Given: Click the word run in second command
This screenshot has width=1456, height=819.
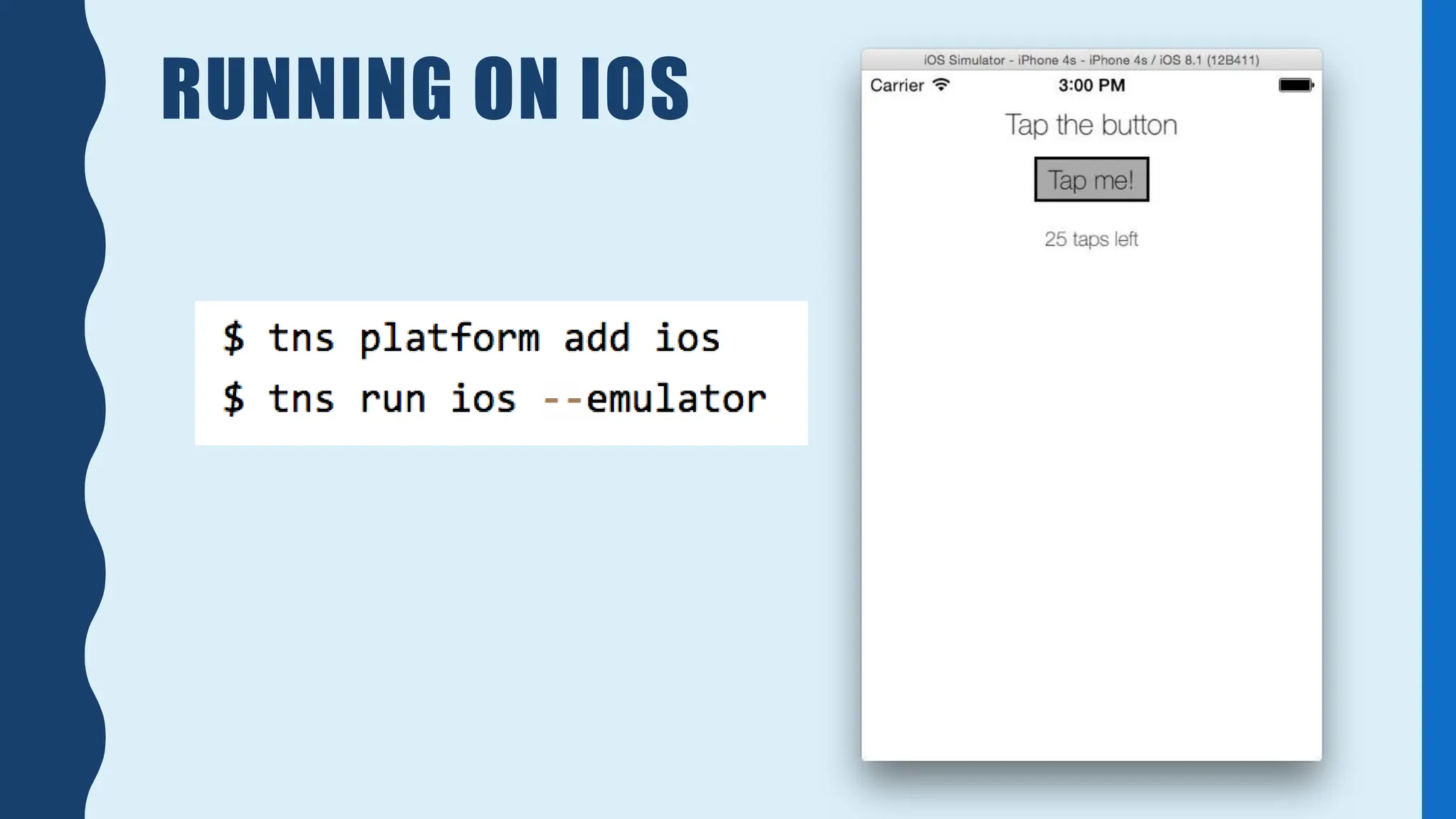Looking at the screenshot, I should pyautogui.click(x=392, y=399).
